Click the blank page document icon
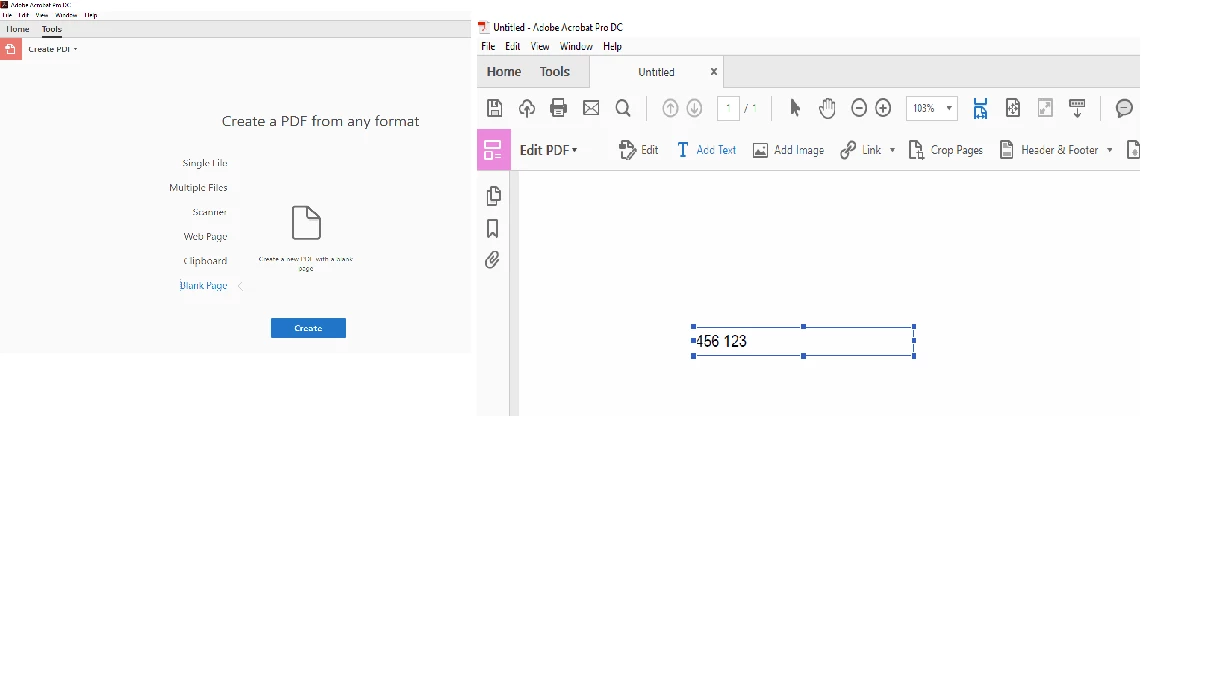This screenshot has height=697, width=1208. pos(306,223)
